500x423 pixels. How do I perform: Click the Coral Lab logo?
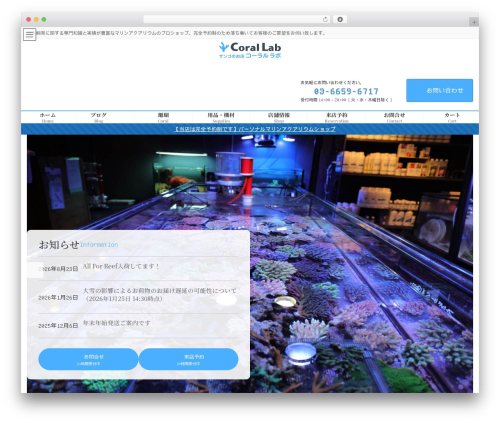point(250,50)
